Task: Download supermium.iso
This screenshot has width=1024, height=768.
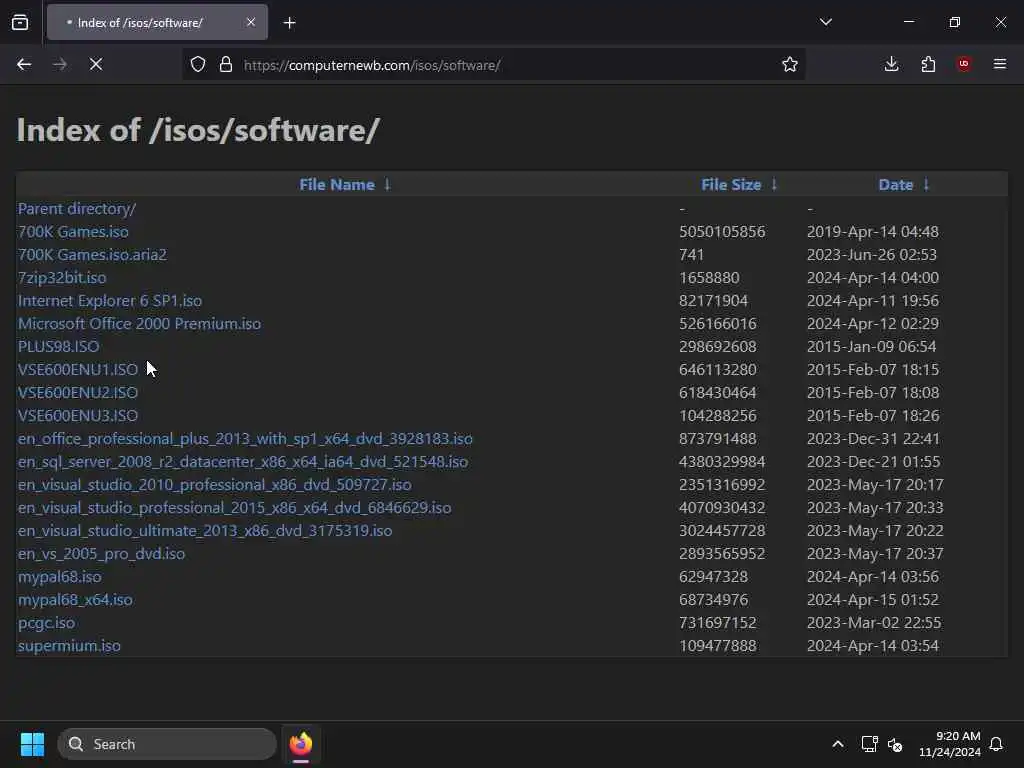Action: (69, 645)
